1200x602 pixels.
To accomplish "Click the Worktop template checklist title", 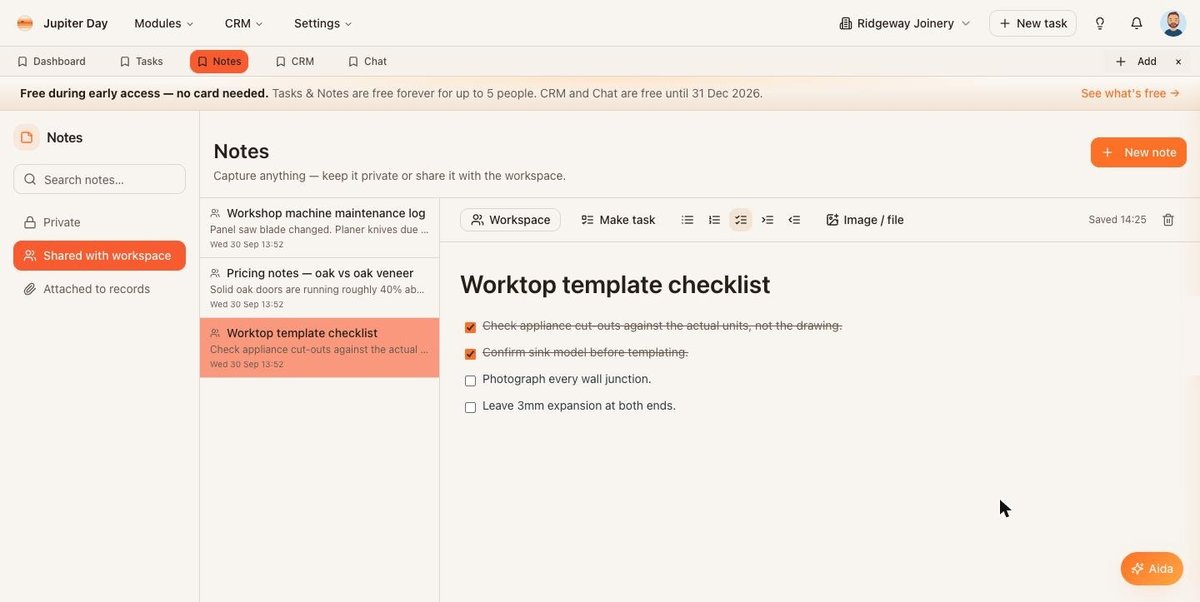I will coord(615,284).
